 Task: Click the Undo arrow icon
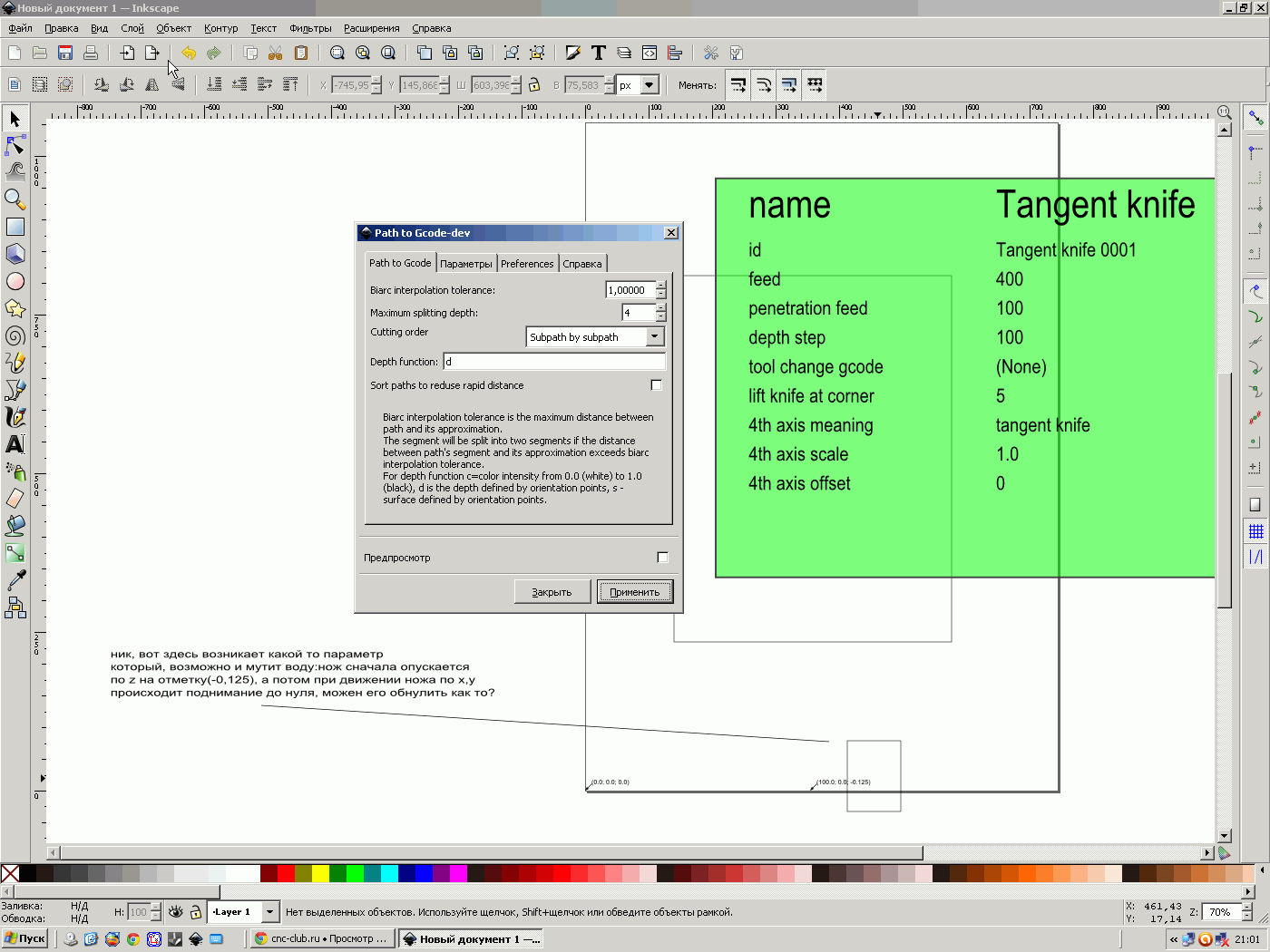coord(189,53)
